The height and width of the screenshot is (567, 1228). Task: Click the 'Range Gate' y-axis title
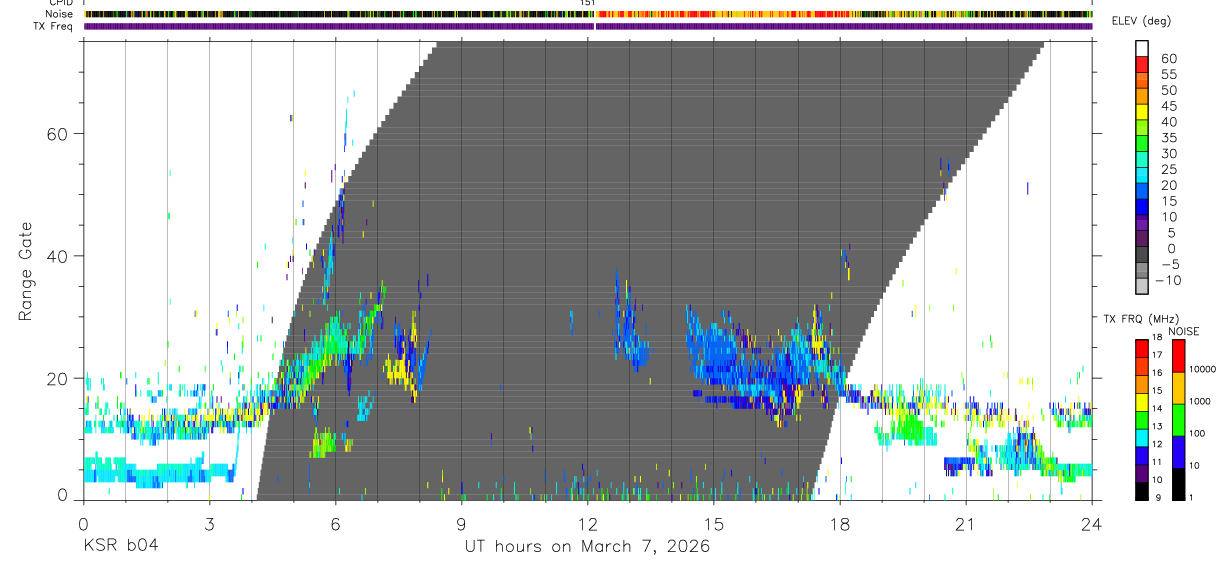(x=26, y=272)
